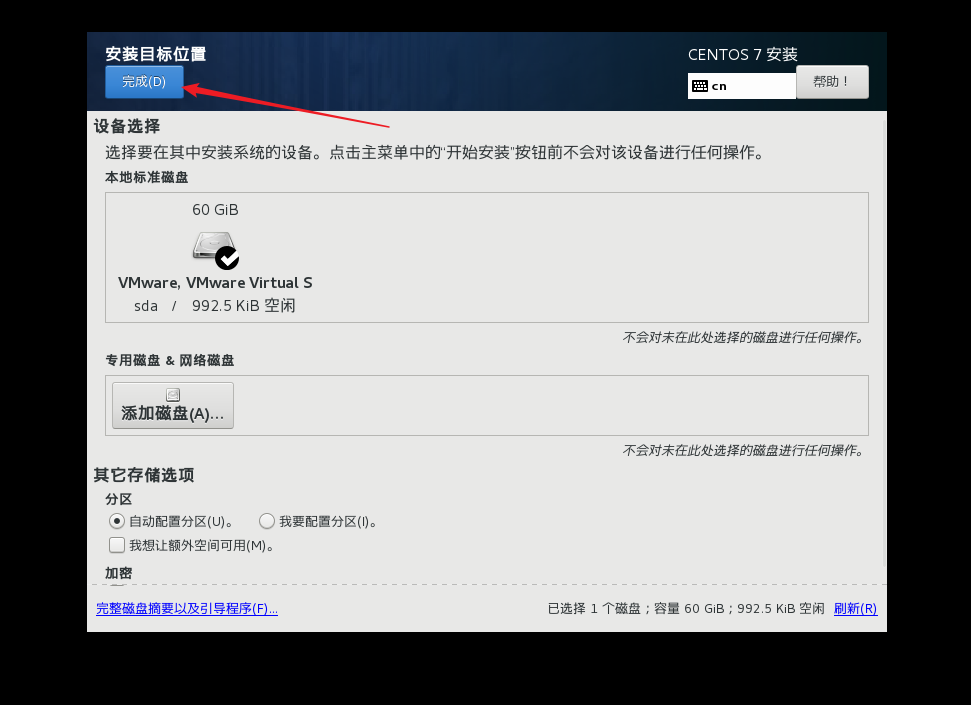Click the keyboard icon beside cn
971x705 pixels.
pos(700,86)
